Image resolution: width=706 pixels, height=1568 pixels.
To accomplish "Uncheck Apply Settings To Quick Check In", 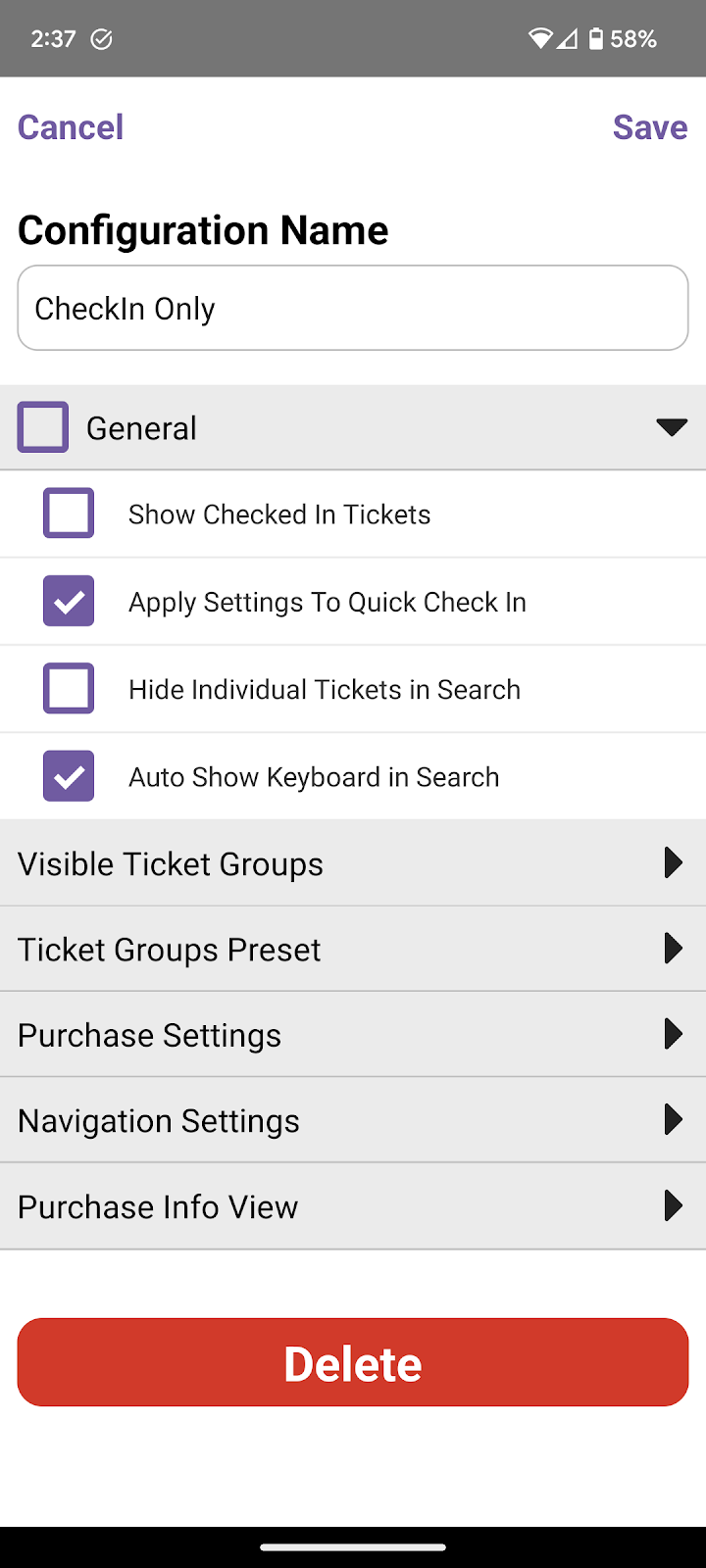I will 69,601.
